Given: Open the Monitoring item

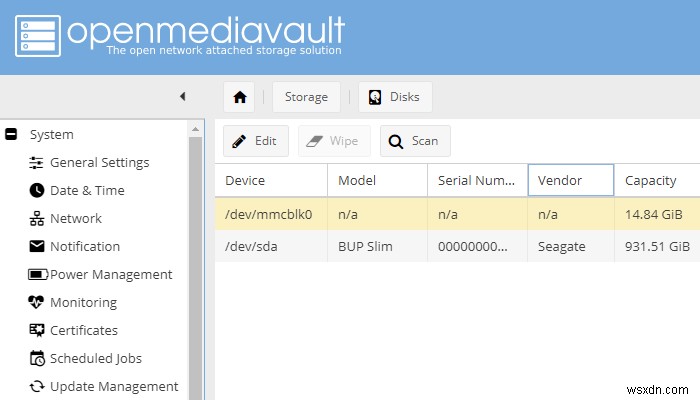Looking at the screenshot, I should click(x=83, y=303).
